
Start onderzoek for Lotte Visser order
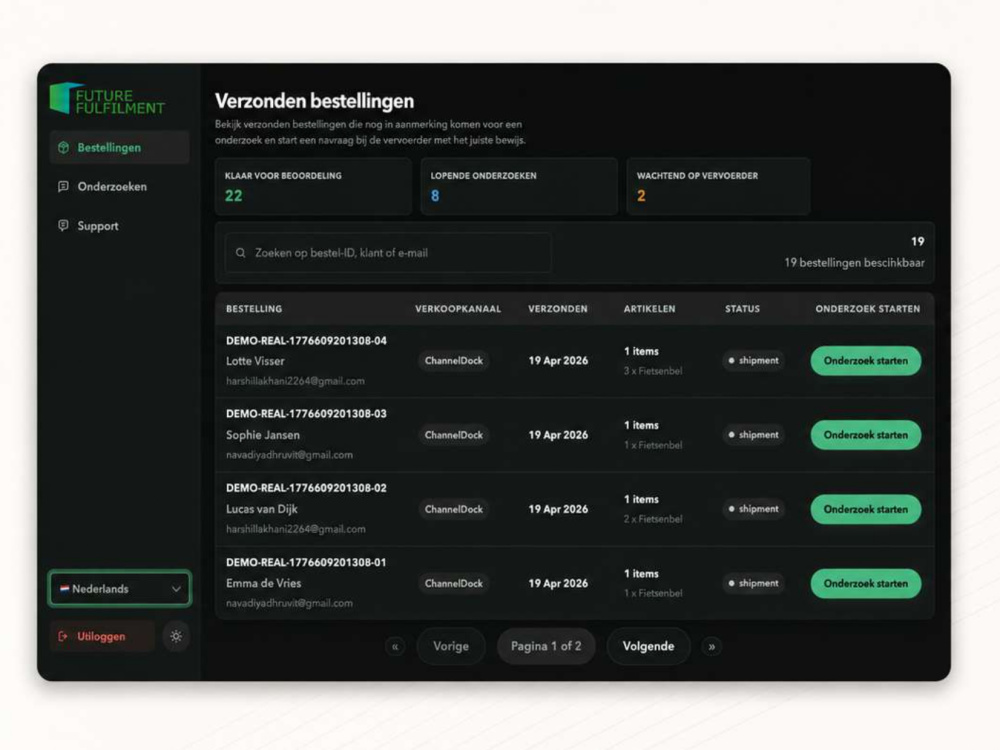865,361
